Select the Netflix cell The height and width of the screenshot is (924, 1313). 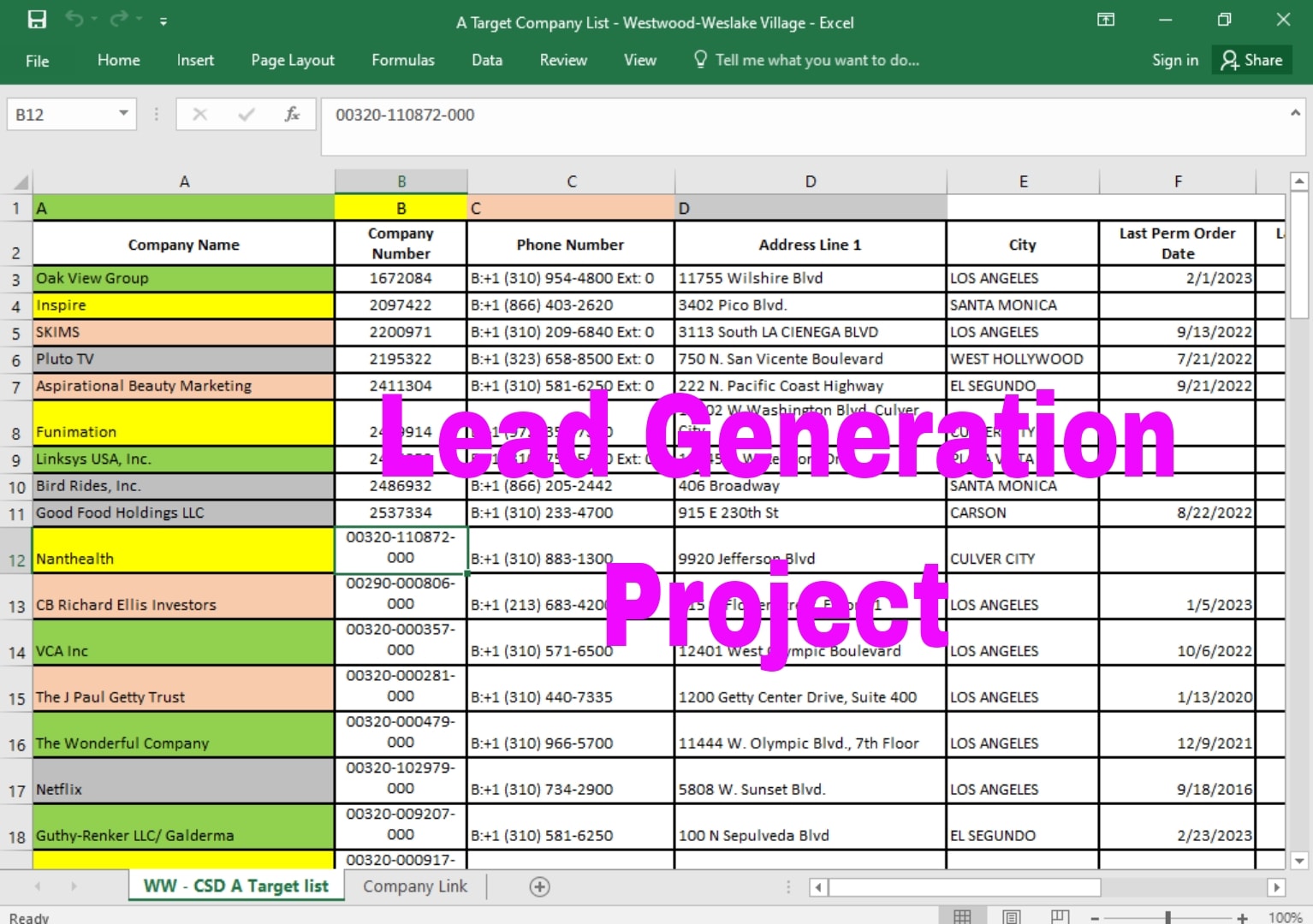click(184, 780)
